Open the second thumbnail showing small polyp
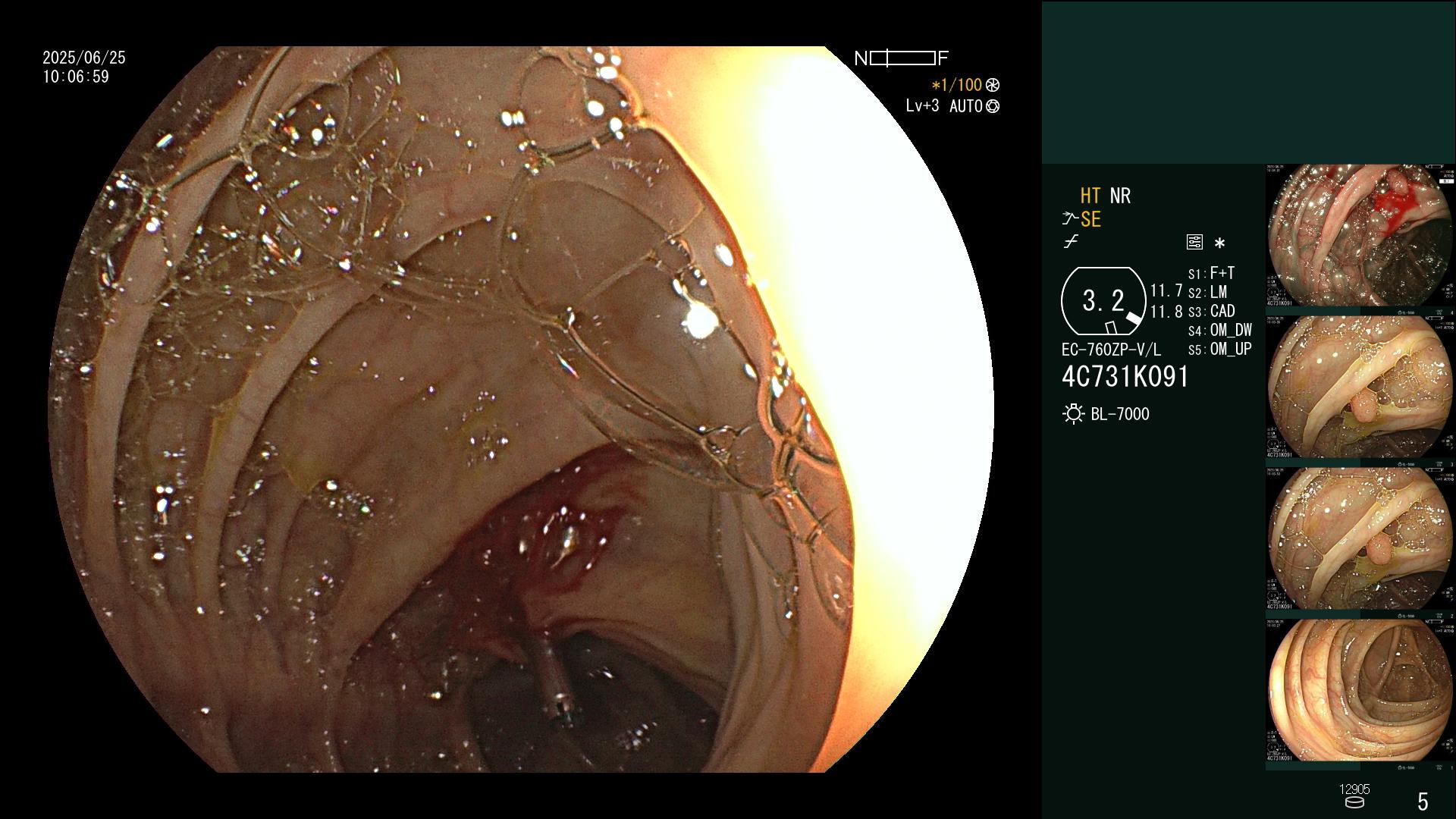This screenshot has height=819, width=1456. click(1360, 387)
